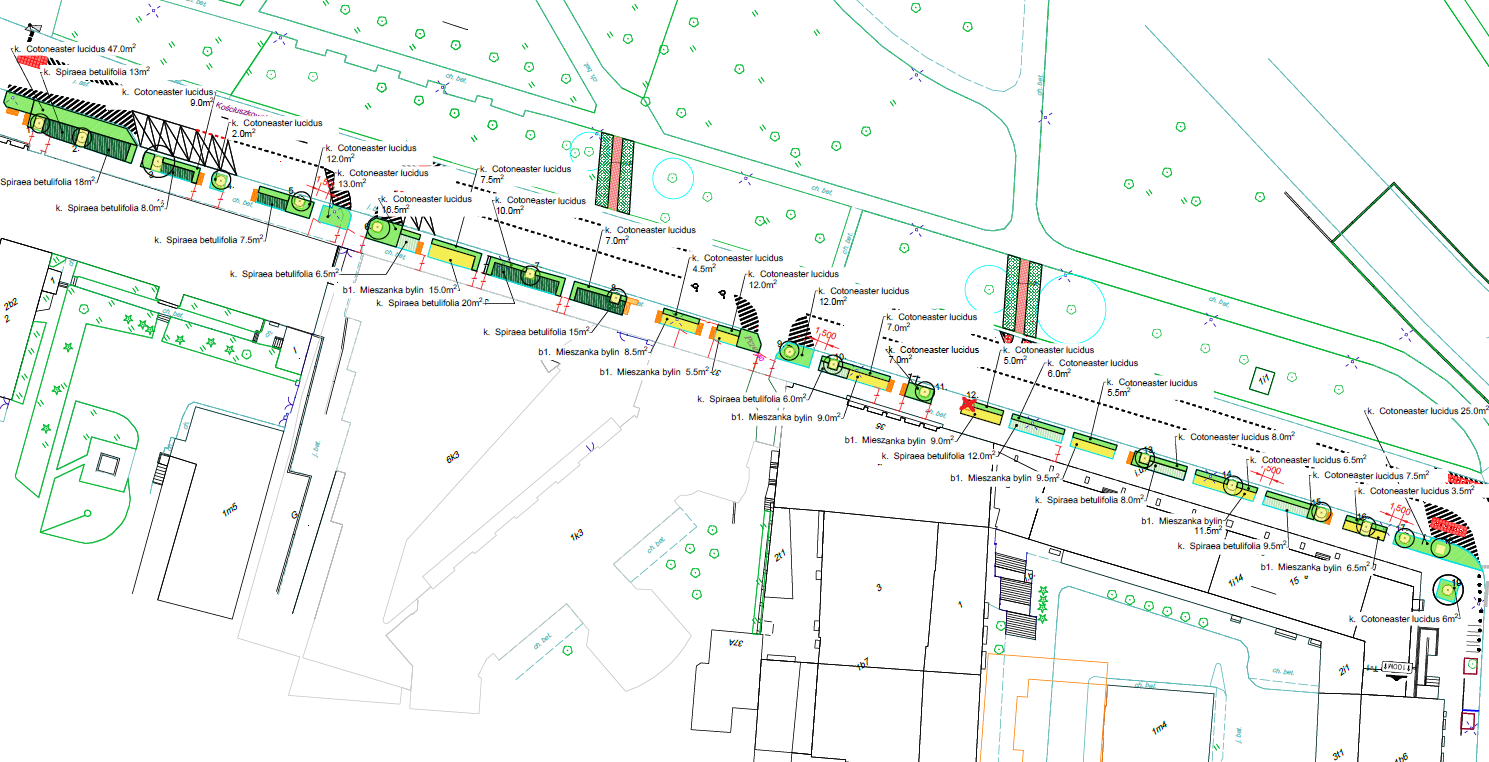Click the Cotoneaster lucidus 47.0m² label

(75, 47)
